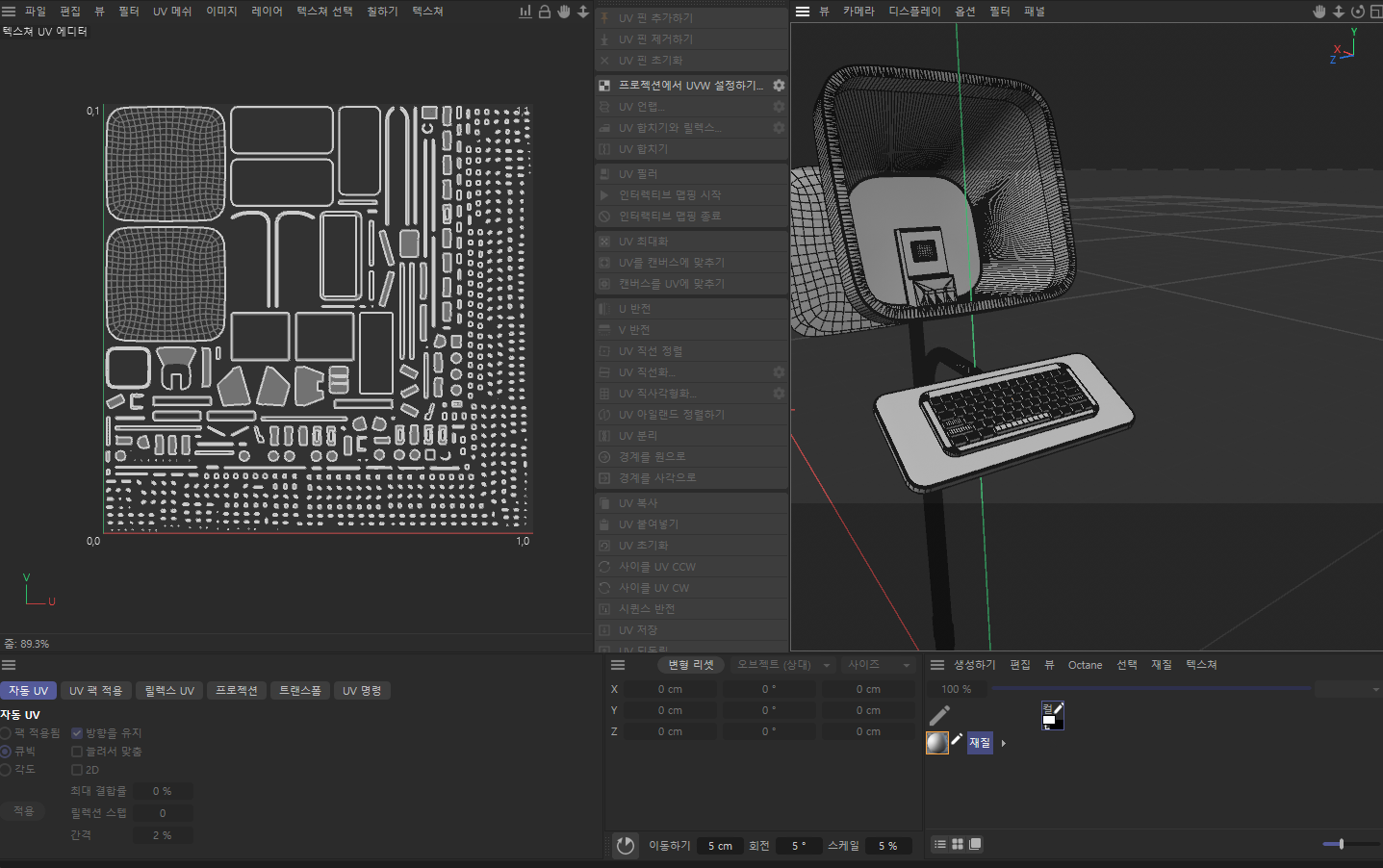The width and height of the screenshot is (1383, 868).
Task: Click the gear icon next to UV 직사각형화
Action: [x=779, y=394]
